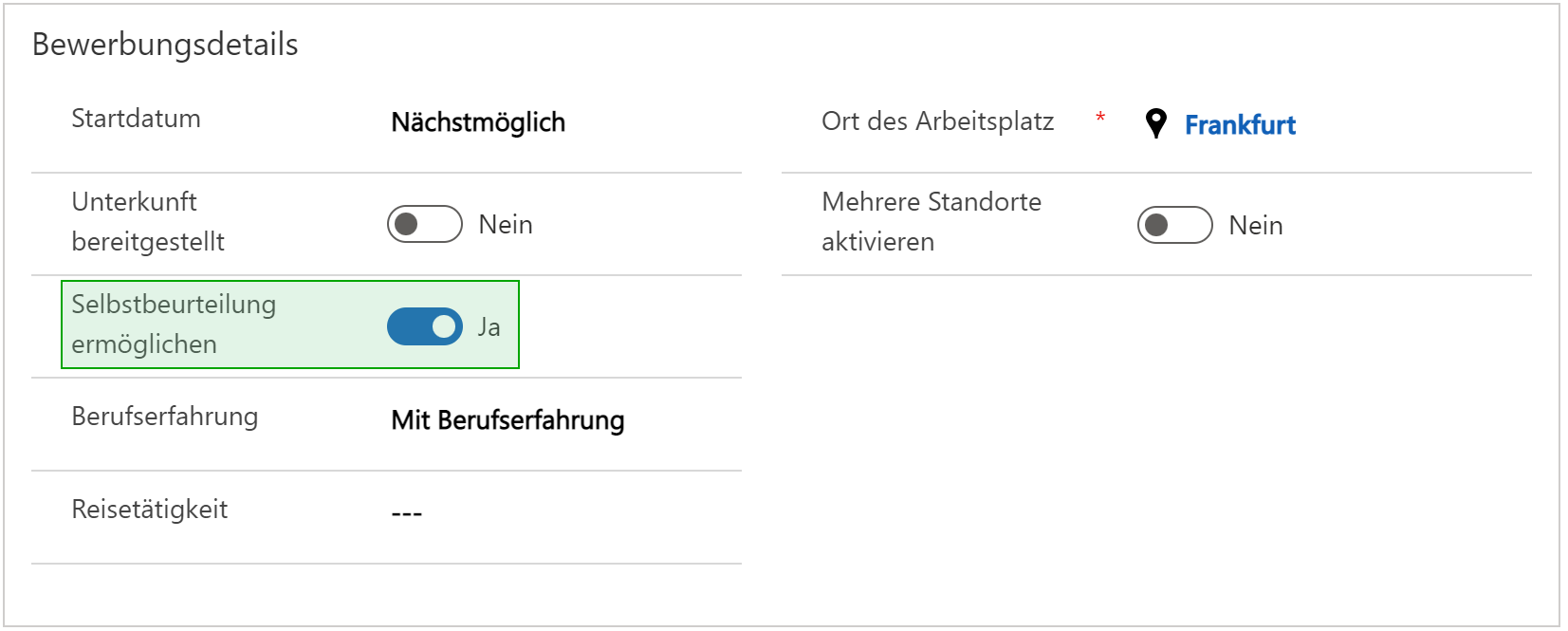Screen dimensions: 1568x631
Task: Open the Berufserfahrung value Mit Berufserfahrung
Action: click(507, 419)
